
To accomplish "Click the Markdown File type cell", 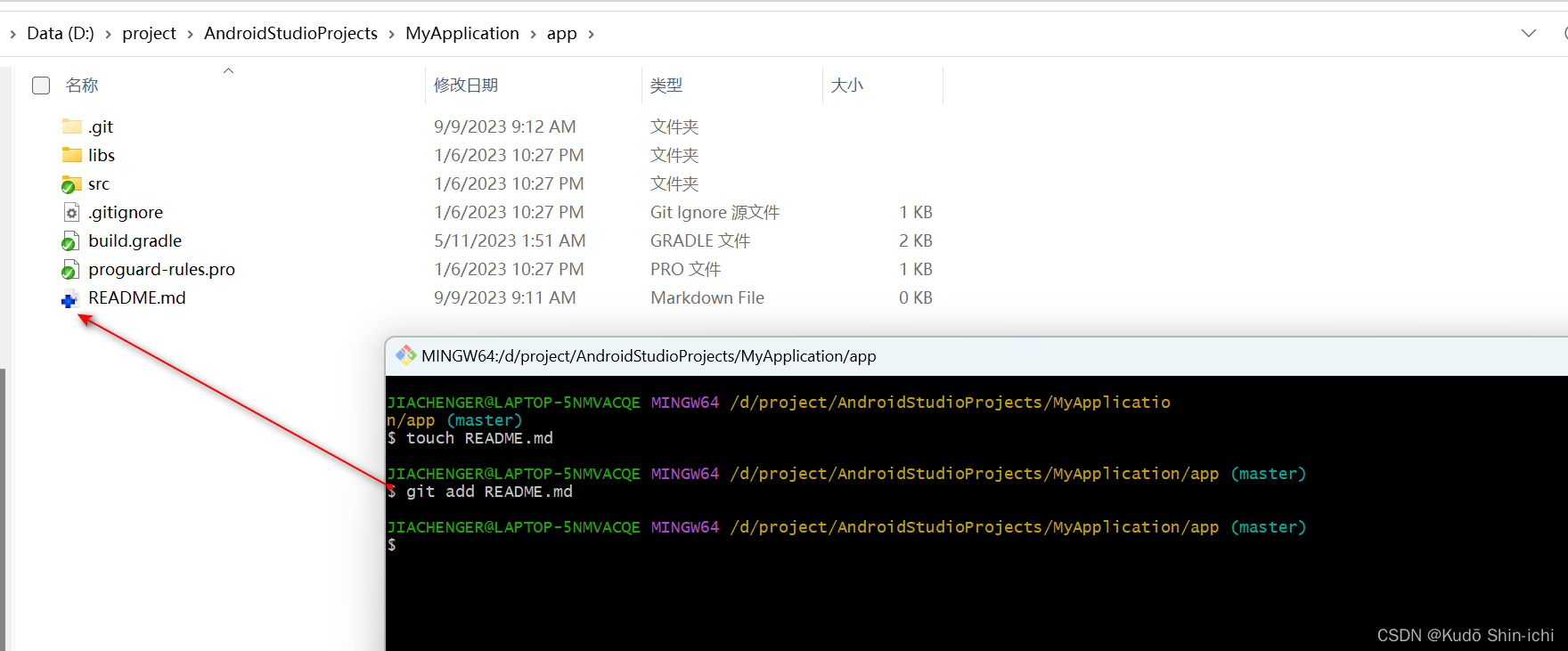I will point(707,297).
